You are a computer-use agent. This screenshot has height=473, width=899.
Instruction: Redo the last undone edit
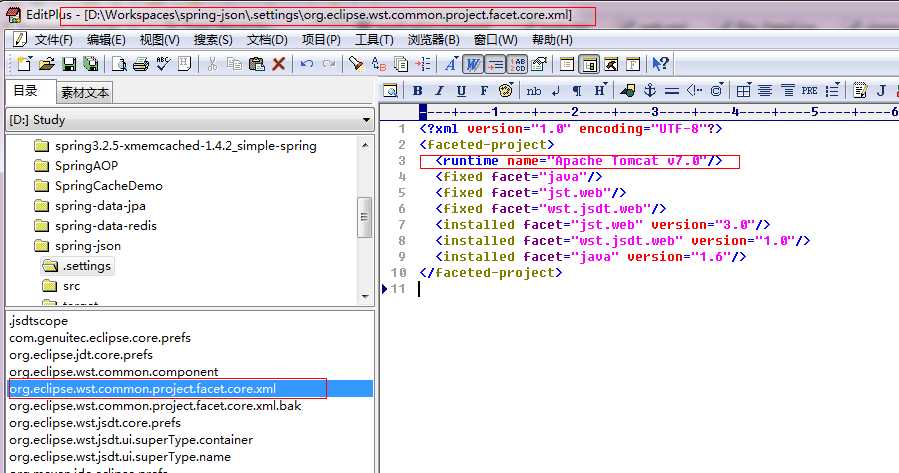329,64
